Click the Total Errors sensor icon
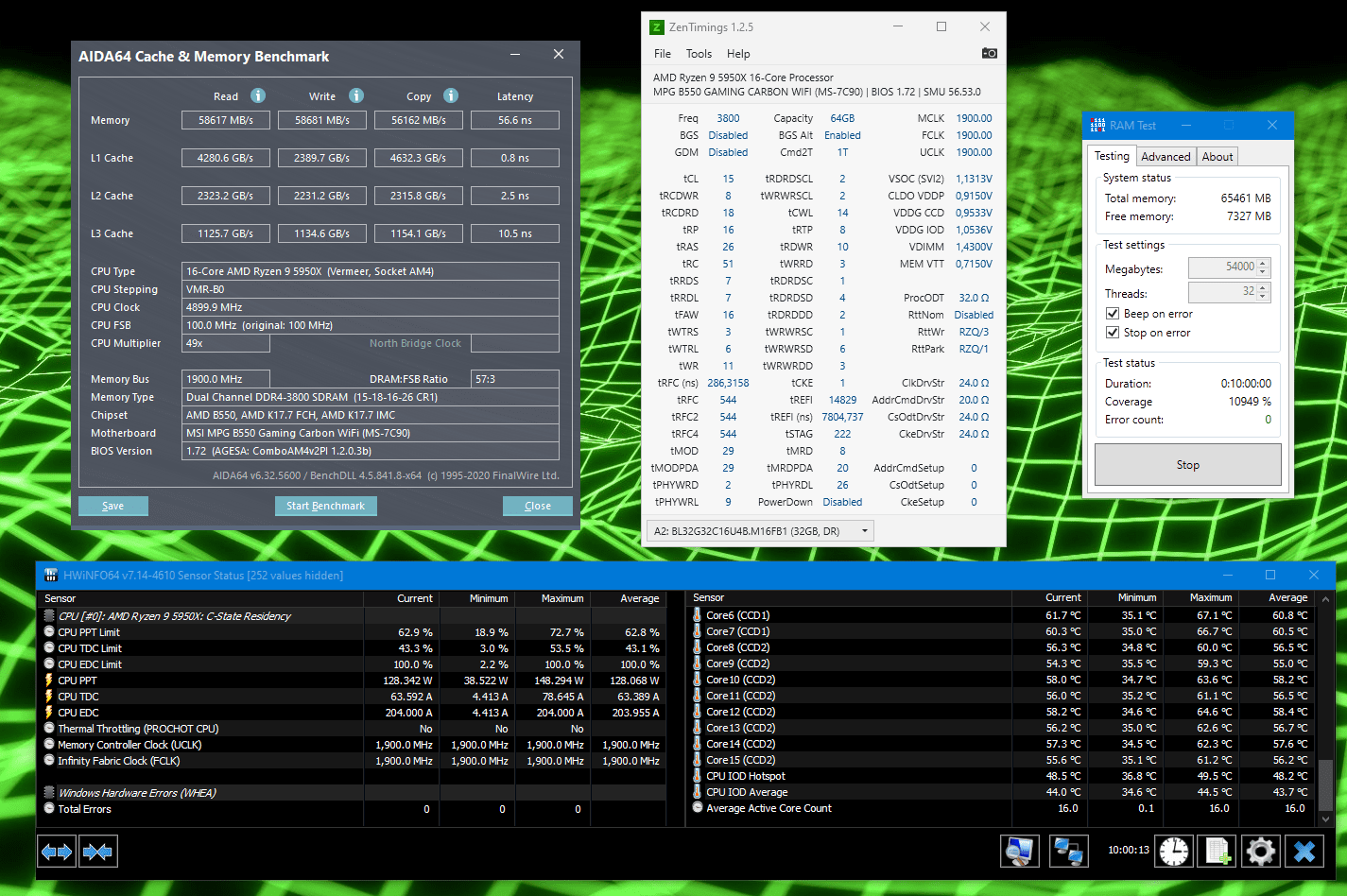 click(x=49, y=808)
